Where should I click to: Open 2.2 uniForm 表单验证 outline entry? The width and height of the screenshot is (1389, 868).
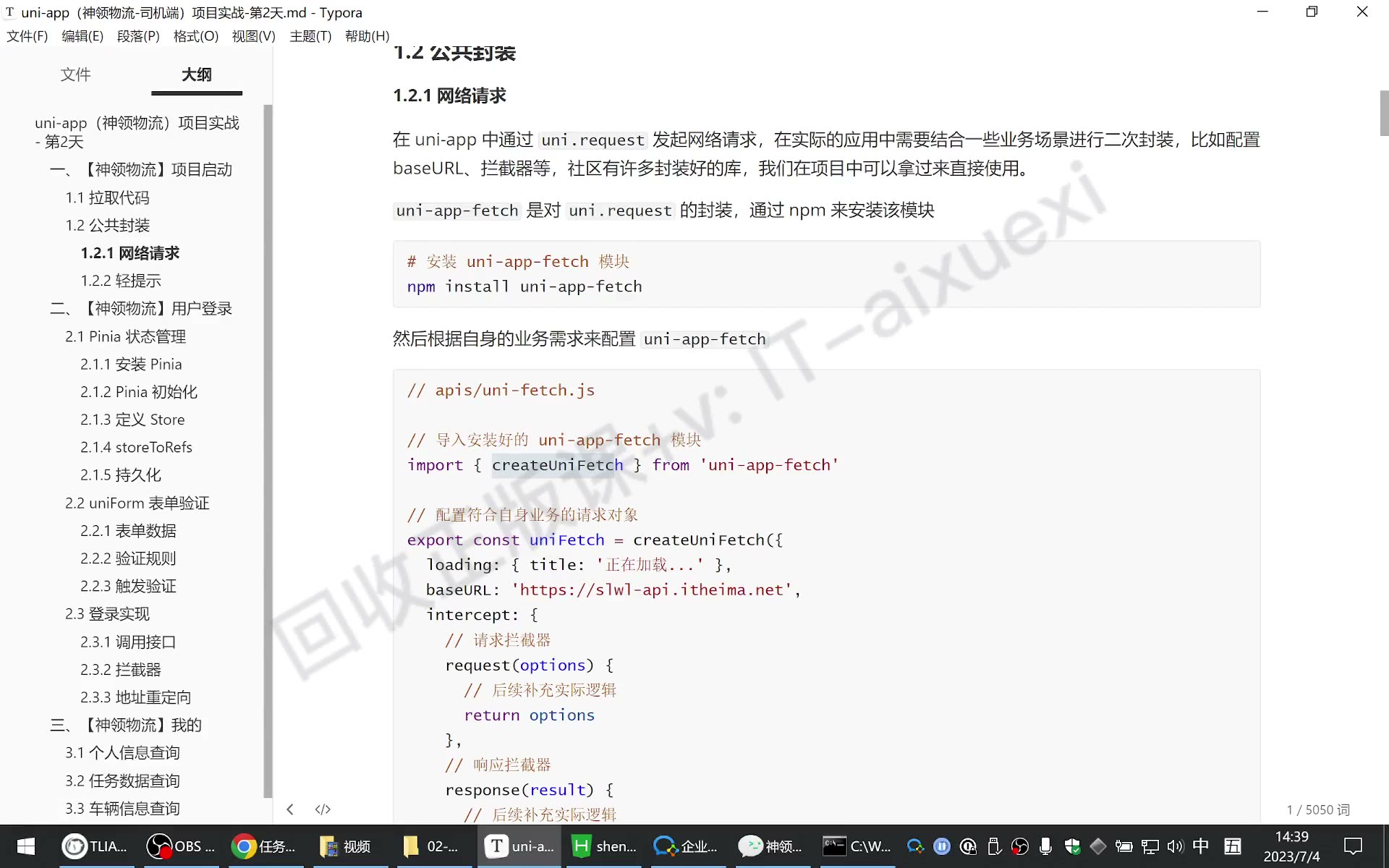pyautogui.click(x=137, y=503)
